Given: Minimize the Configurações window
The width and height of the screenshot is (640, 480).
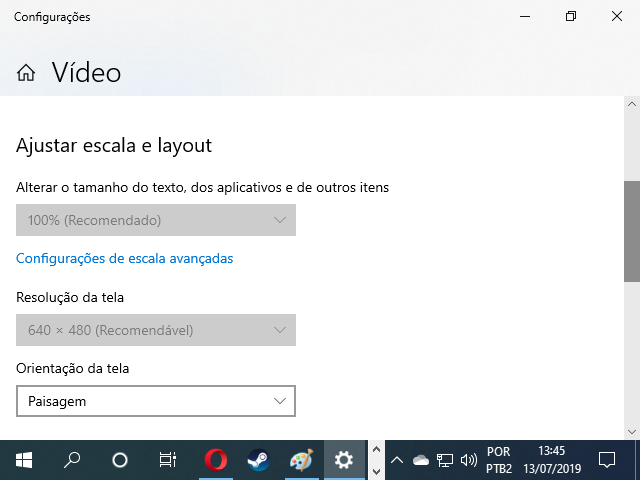Looking at the screenshot, I should (525, 16).
